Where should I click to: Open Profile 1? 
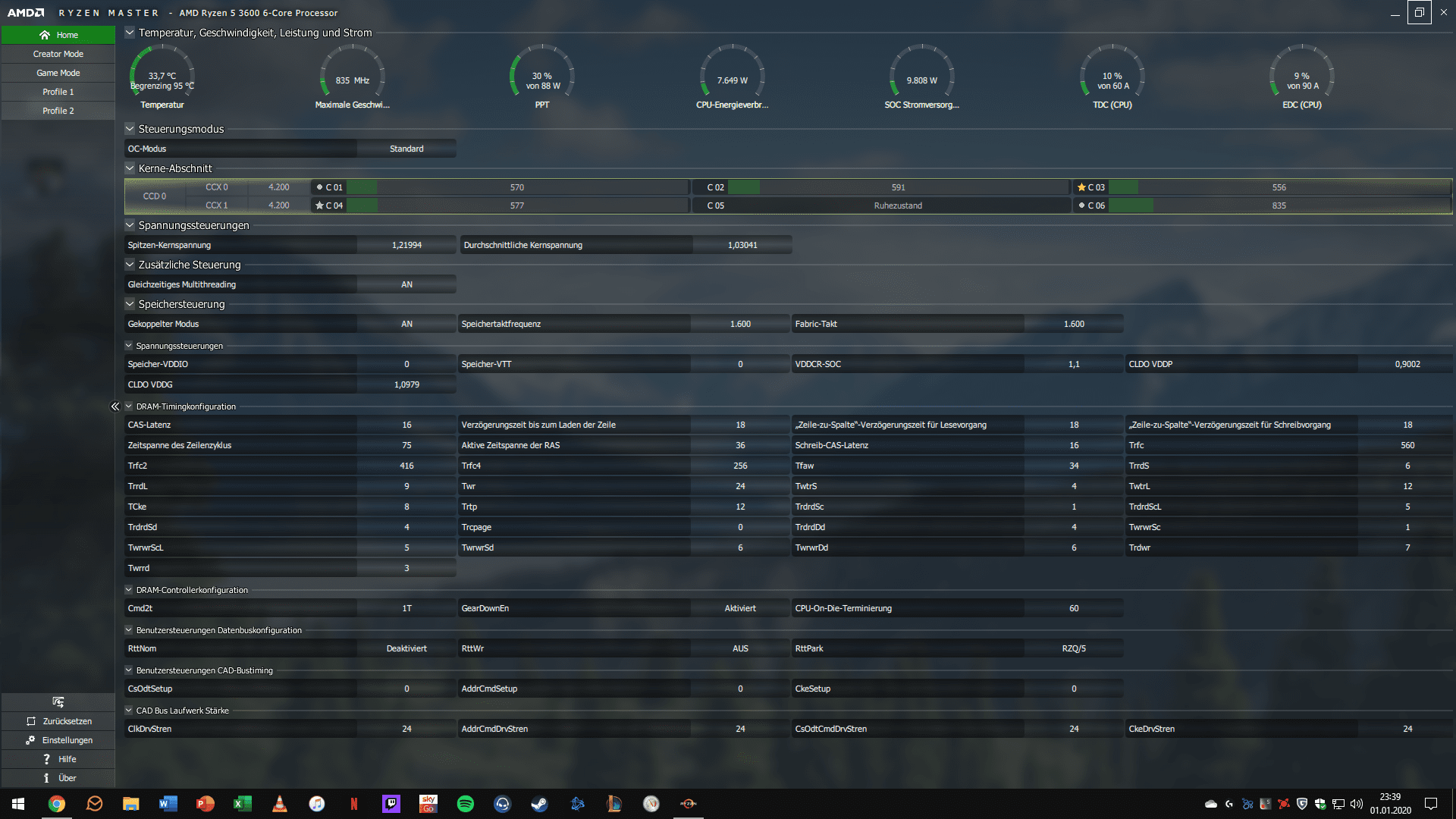[x=58, y=92]
